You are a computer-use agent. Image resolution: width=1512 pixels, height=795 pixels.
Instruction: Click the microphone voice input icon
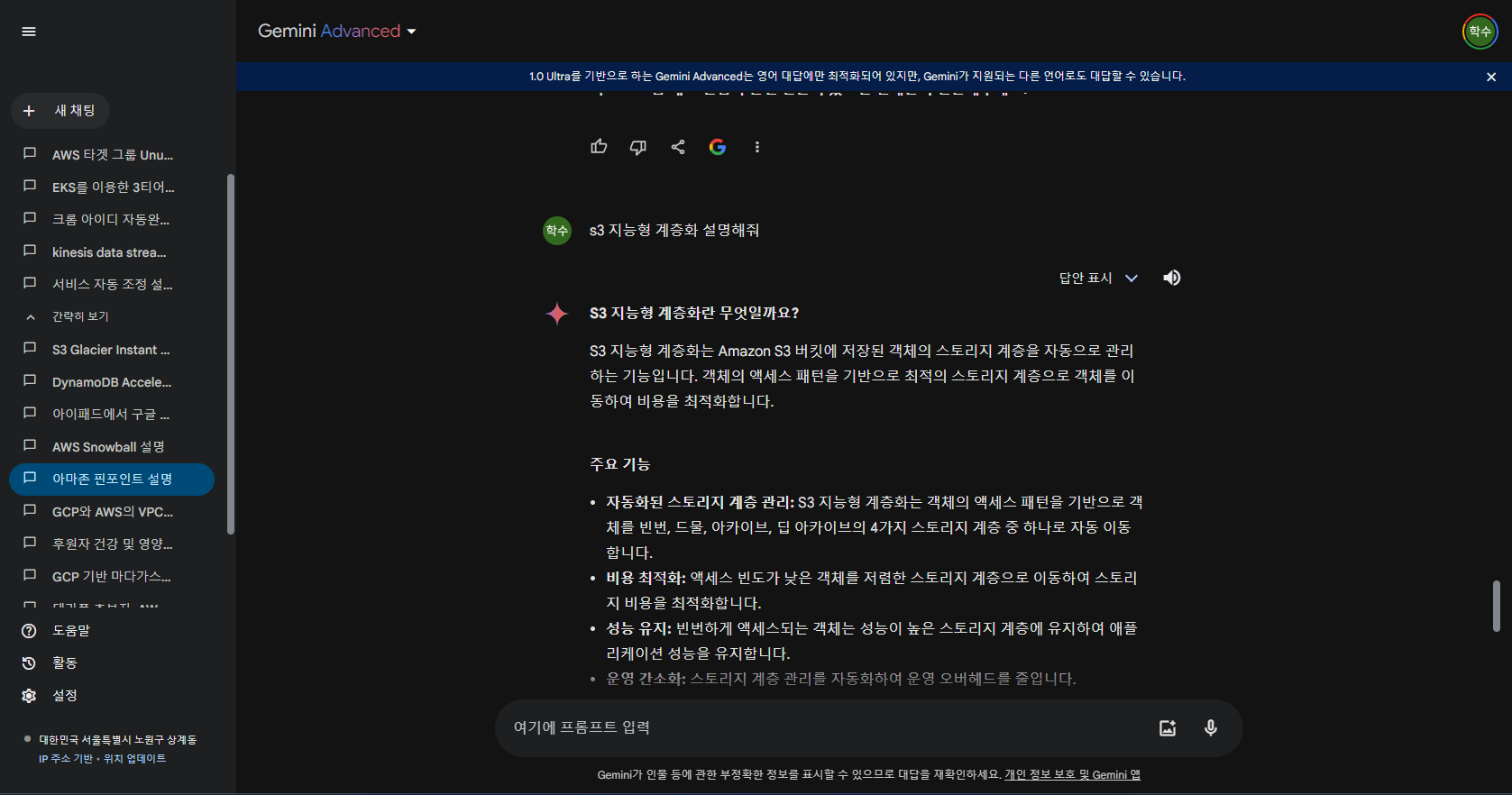tap(1211, 728)
